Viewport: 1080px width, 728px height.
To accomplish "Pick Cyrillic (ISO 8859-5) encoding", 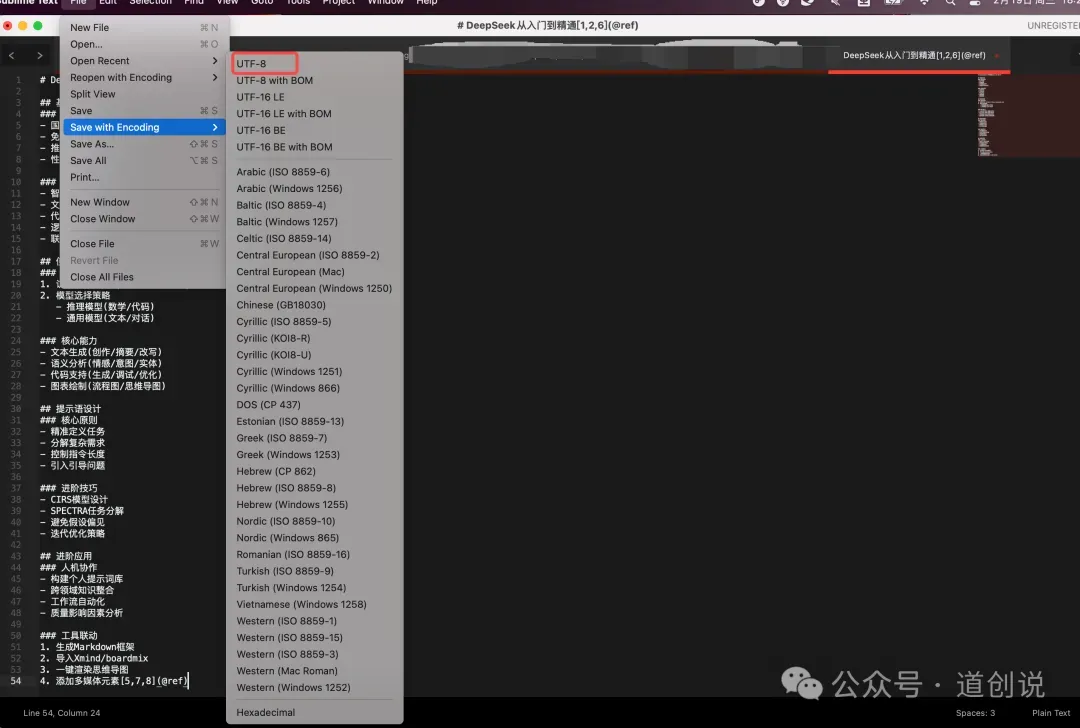I will click(315, 322).
